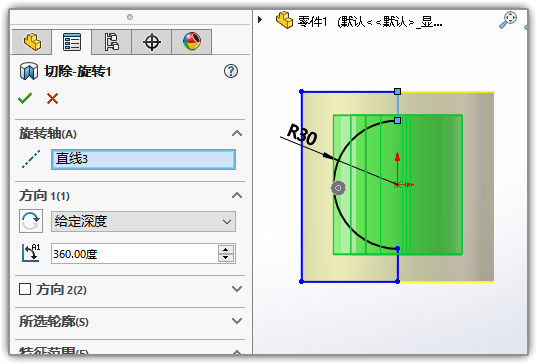Viewport: 537px width, 364px height.
Task: Click the 切除-旋转1 feature icon
Action: coord(29,71)
